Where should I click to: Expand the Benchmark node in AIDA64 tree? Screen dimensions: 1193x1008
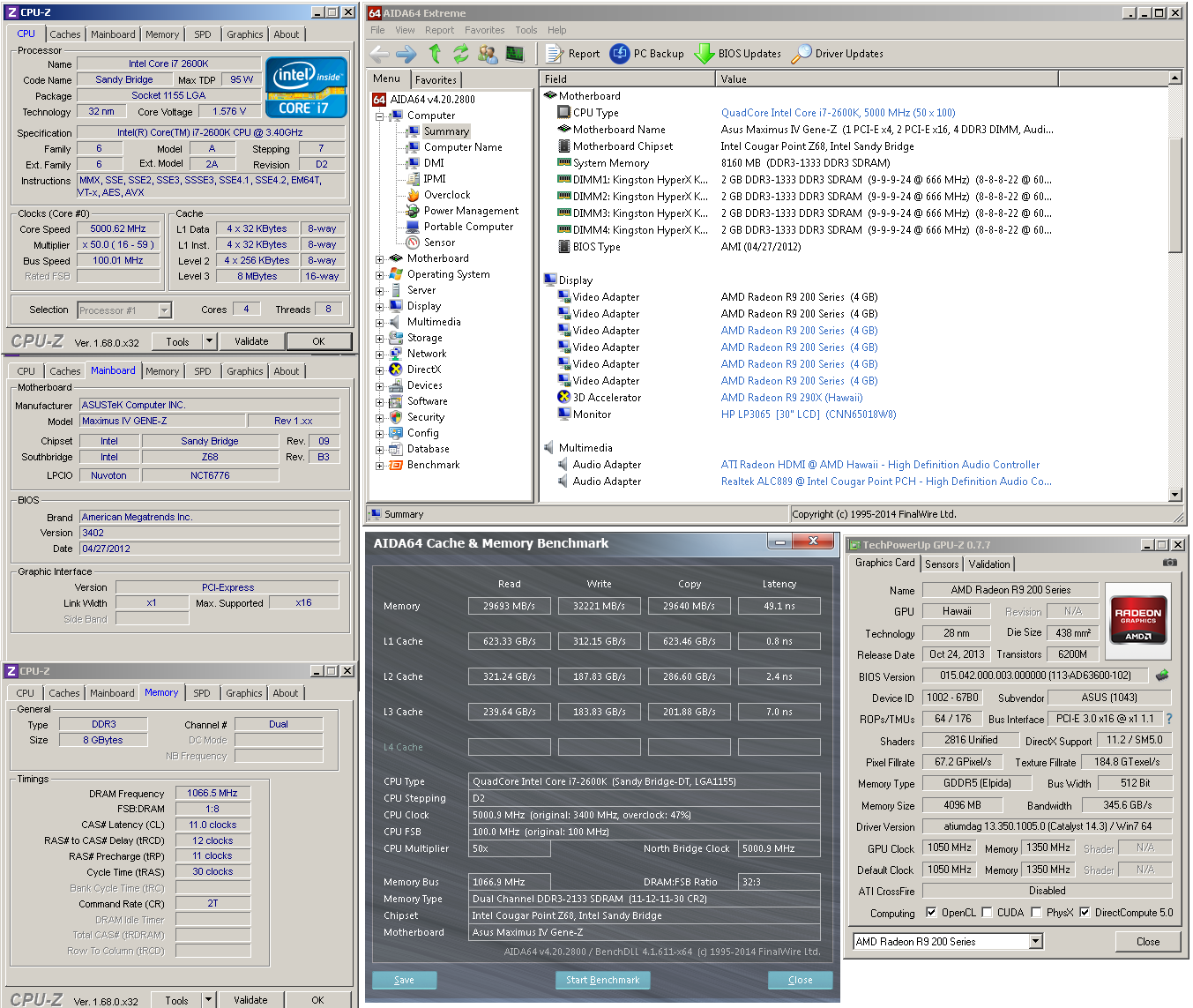tap(379, 465)
